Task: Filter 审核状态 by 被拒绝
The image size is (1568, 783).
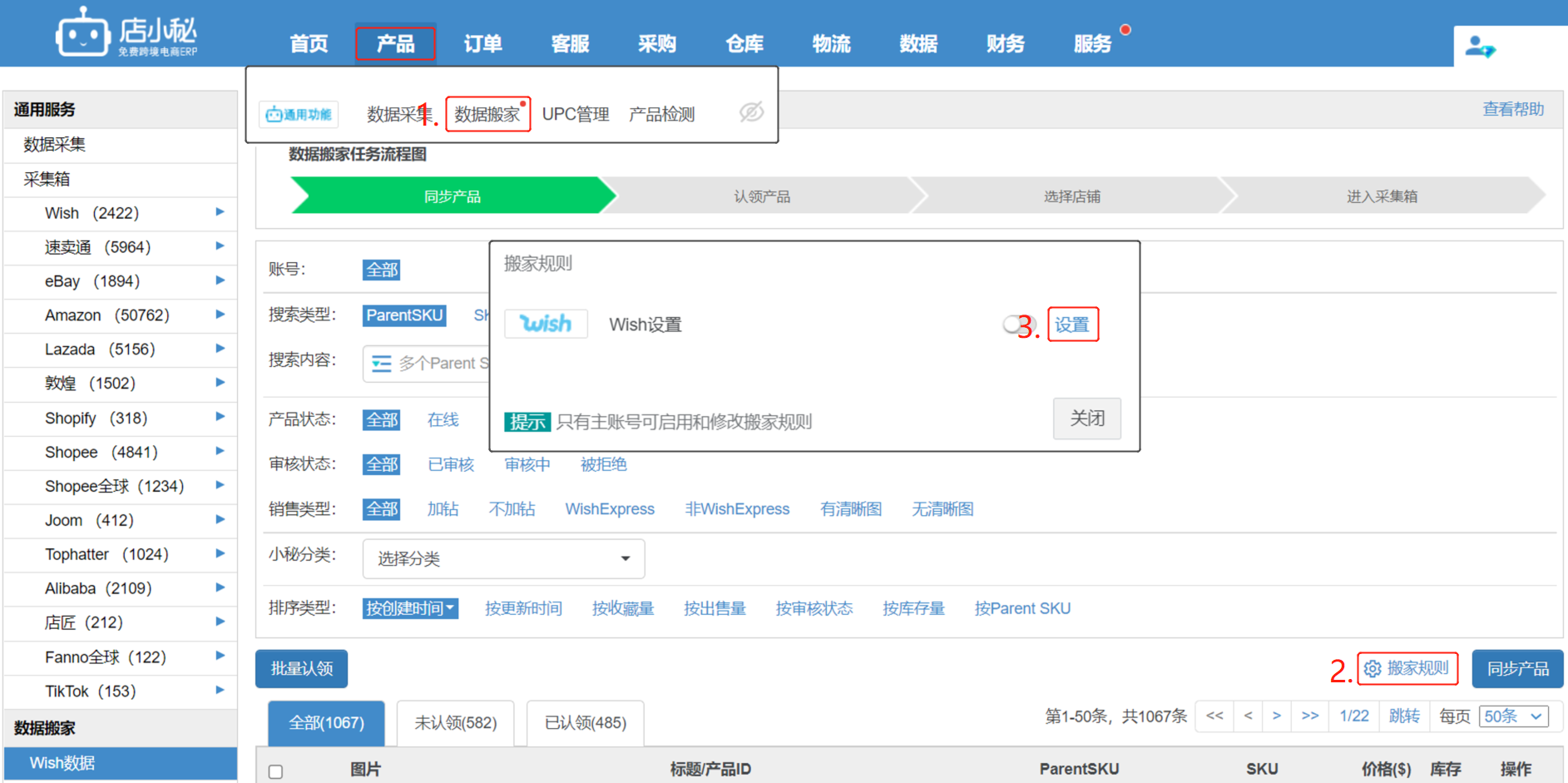Action: [x=604, y=464]
